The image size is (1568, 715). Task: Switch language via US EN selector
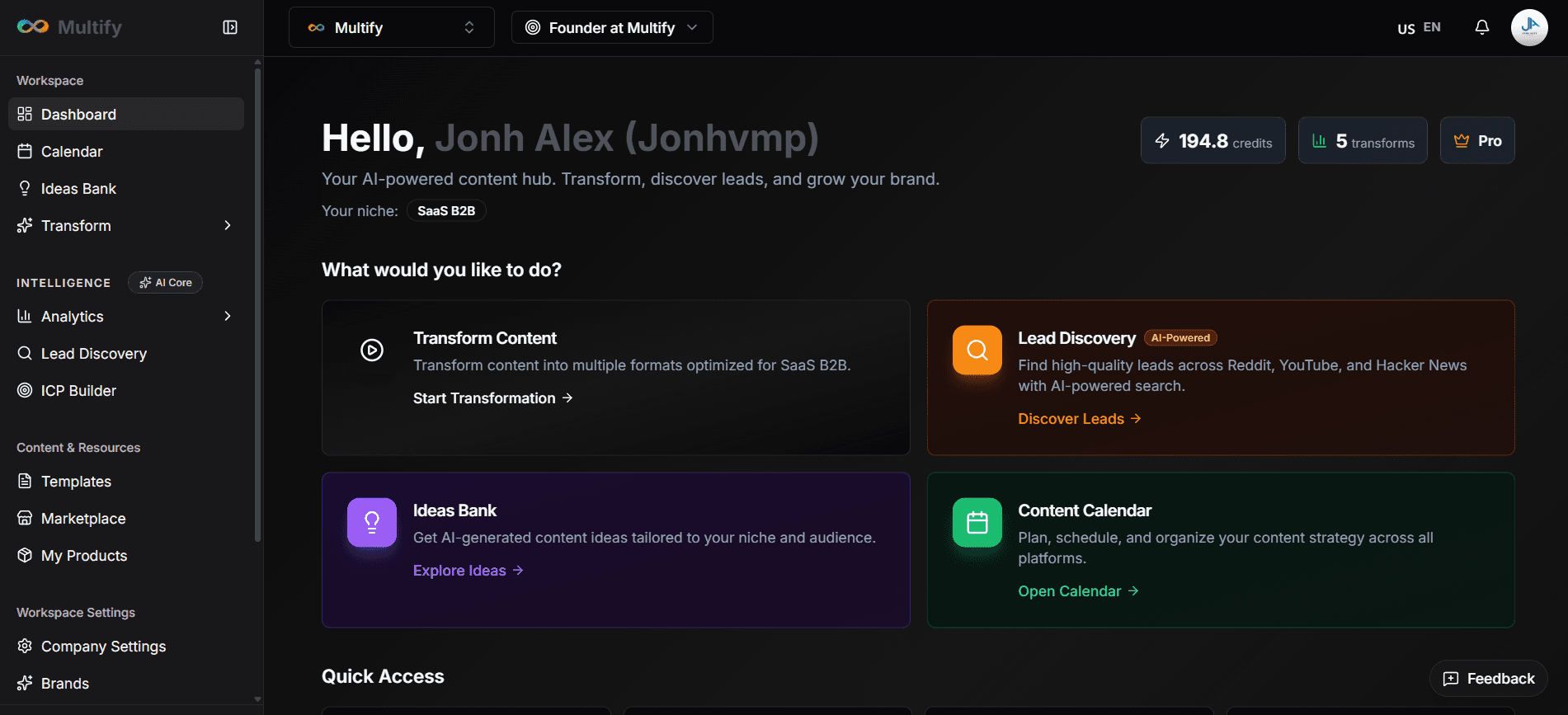point(1419,28)
